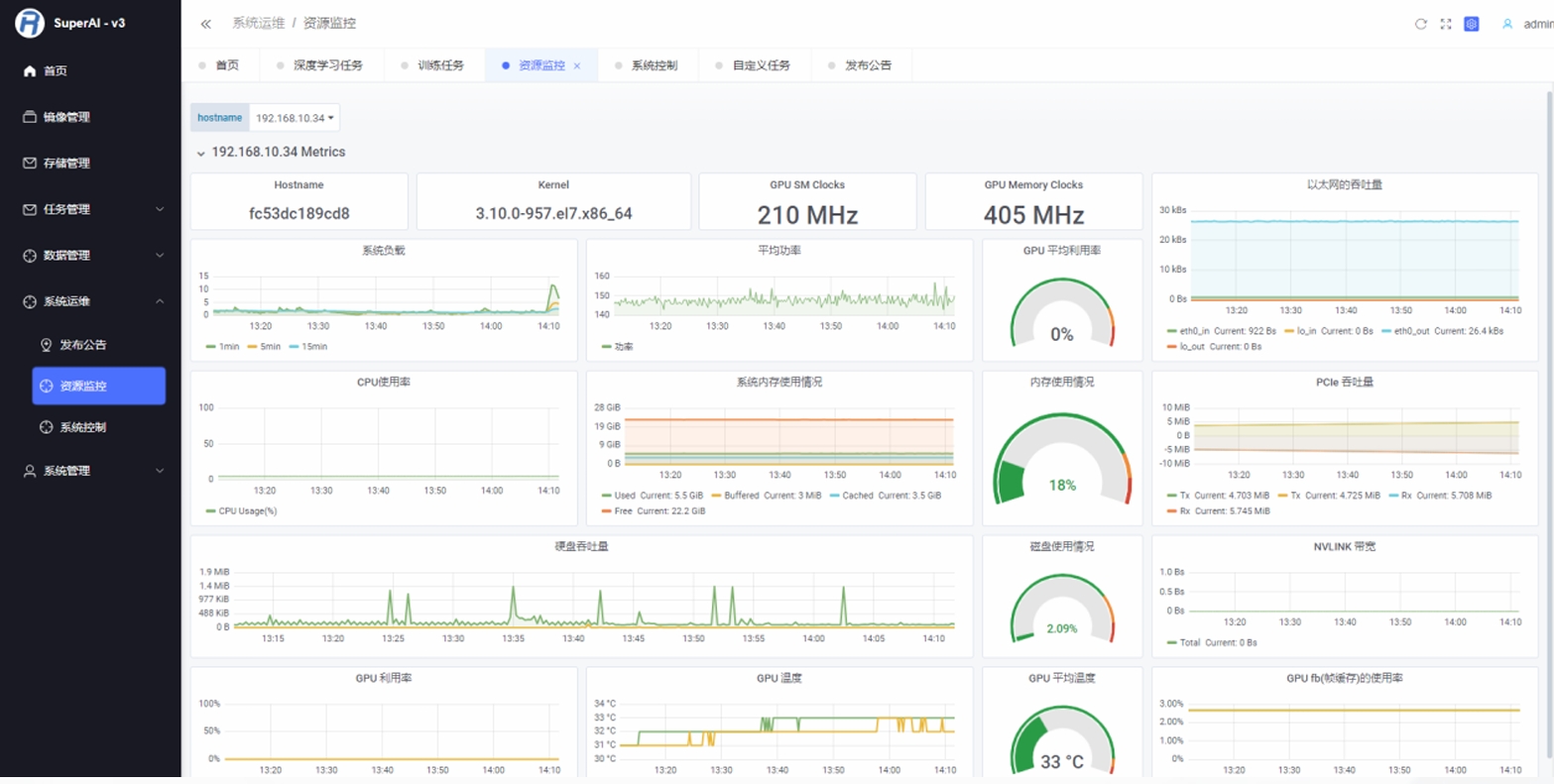This screenshot has width=1554, height=784.
Task: Switch to the 深度学习任务 tab
Action: [x=321, y=65]
